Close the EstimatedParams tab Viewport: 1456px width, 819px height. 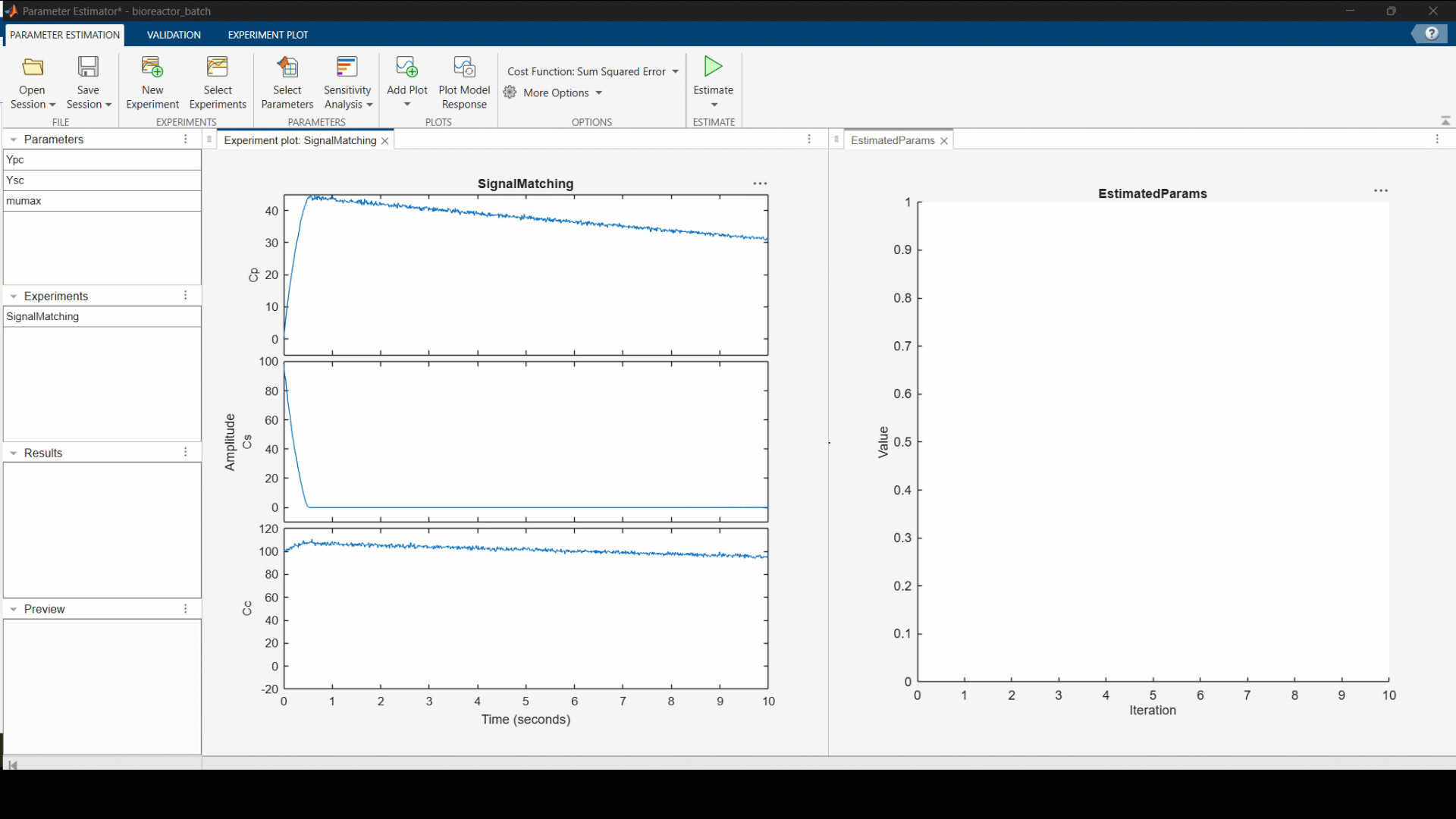click(944, 141)
